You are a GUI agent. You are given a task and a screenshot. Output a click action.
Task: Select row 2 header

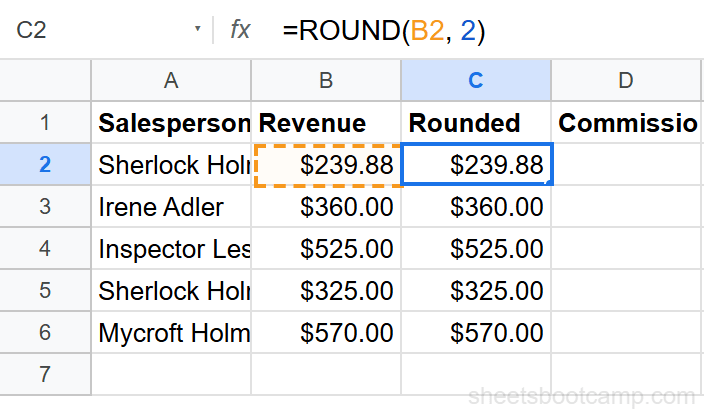(45, 164)
